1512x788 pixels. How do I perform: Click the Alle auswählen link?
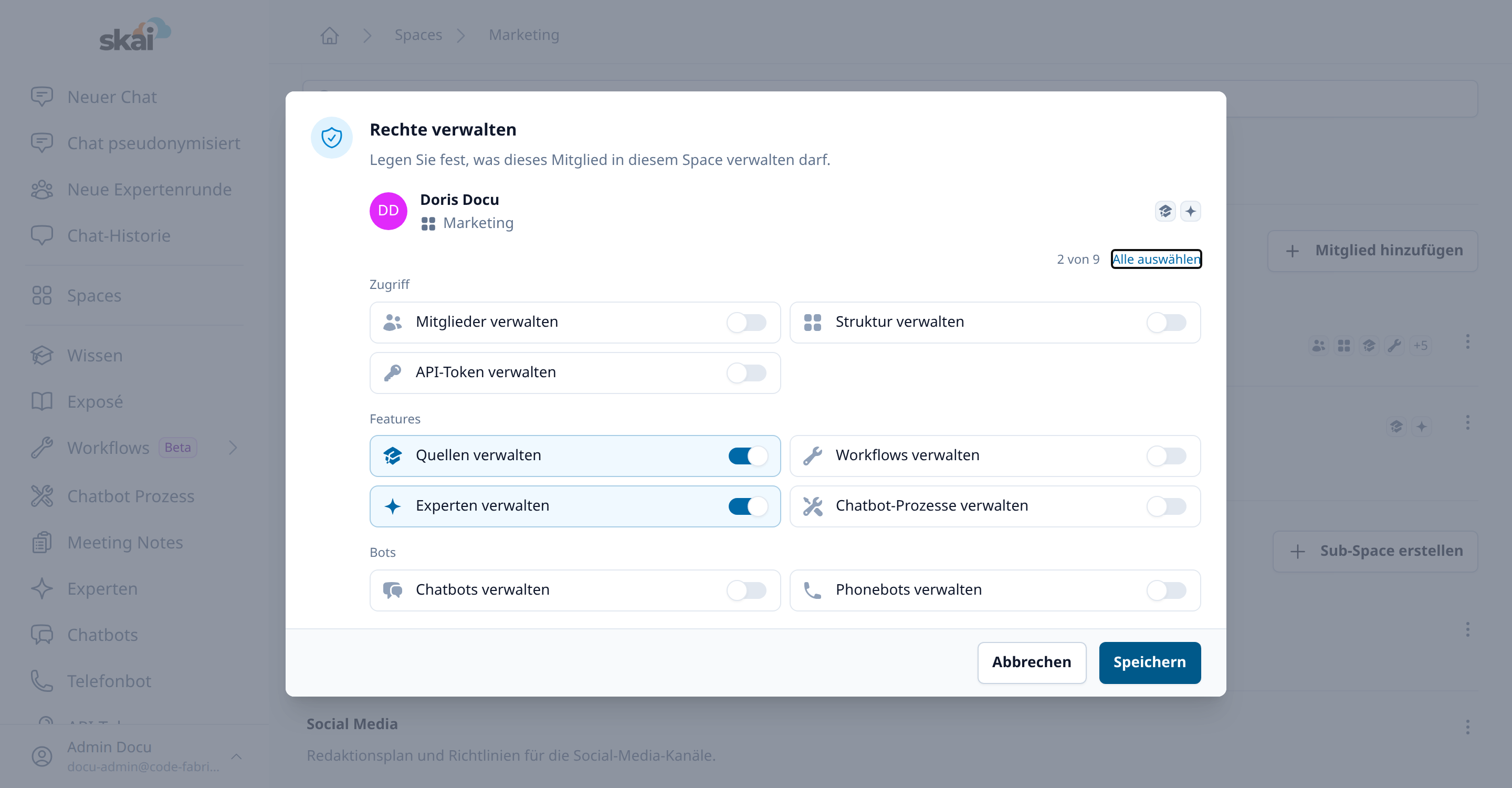tap(1156, 259)
